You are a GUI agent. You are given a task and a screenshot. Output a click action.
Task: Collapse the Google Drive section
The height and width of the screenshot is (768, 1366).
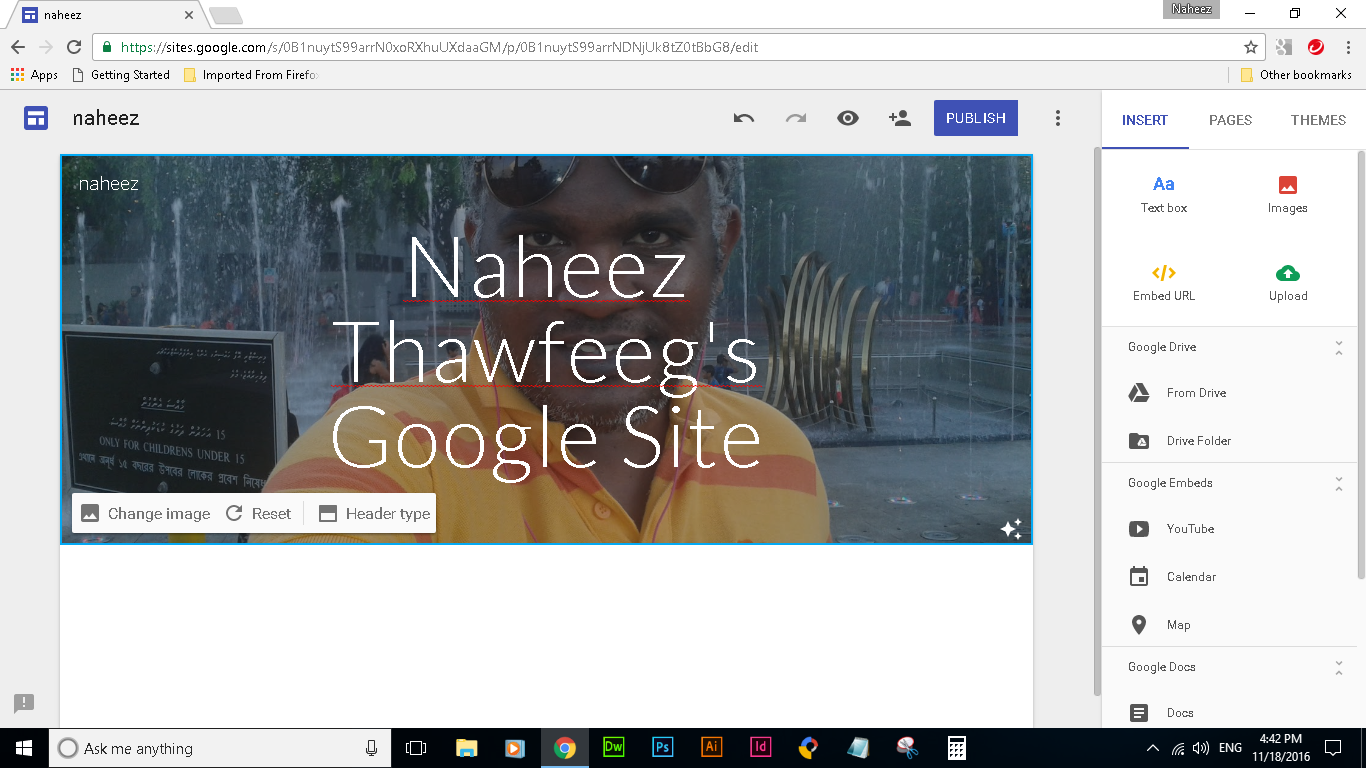point(1340,347)
